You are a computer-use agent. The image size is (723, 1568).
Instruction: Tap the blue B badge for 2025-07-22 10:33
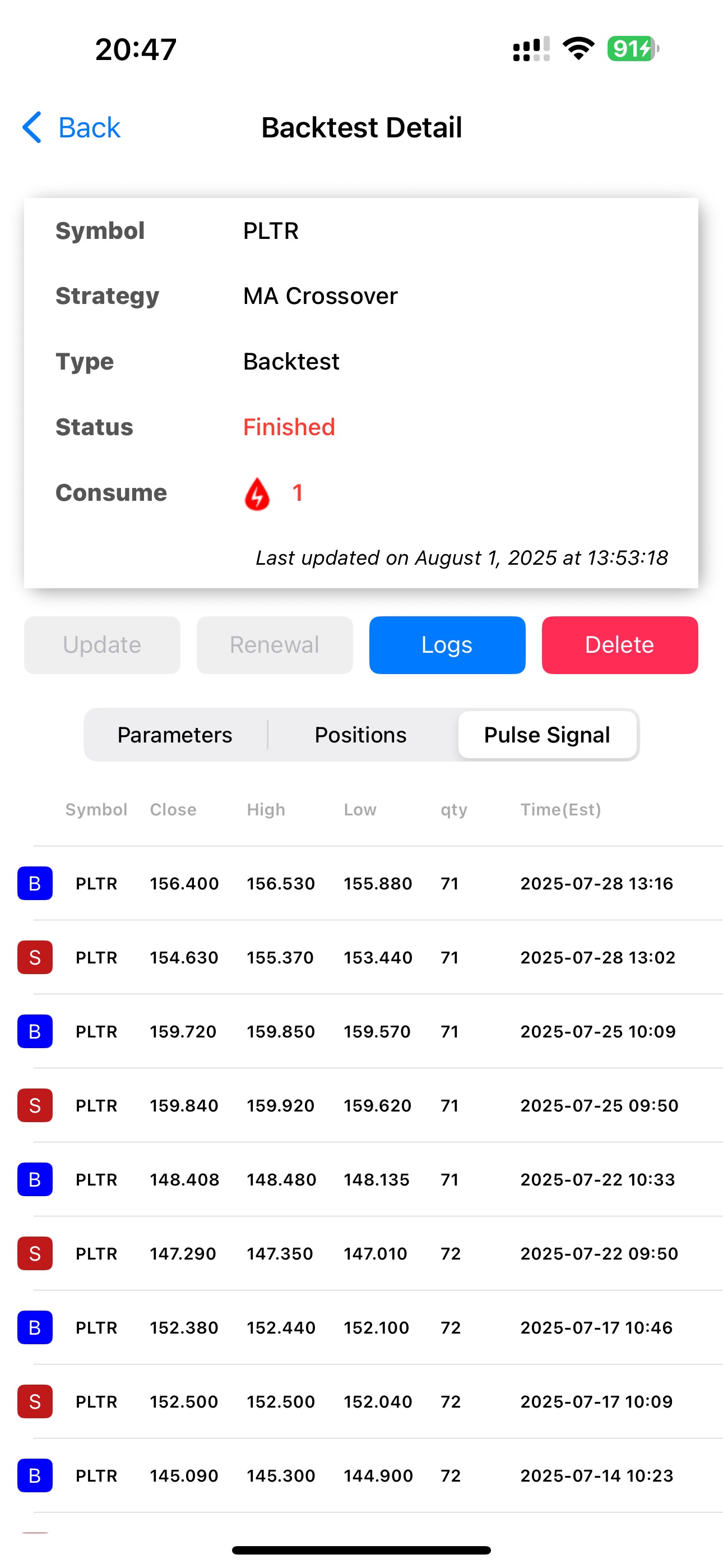point(35,1180)
